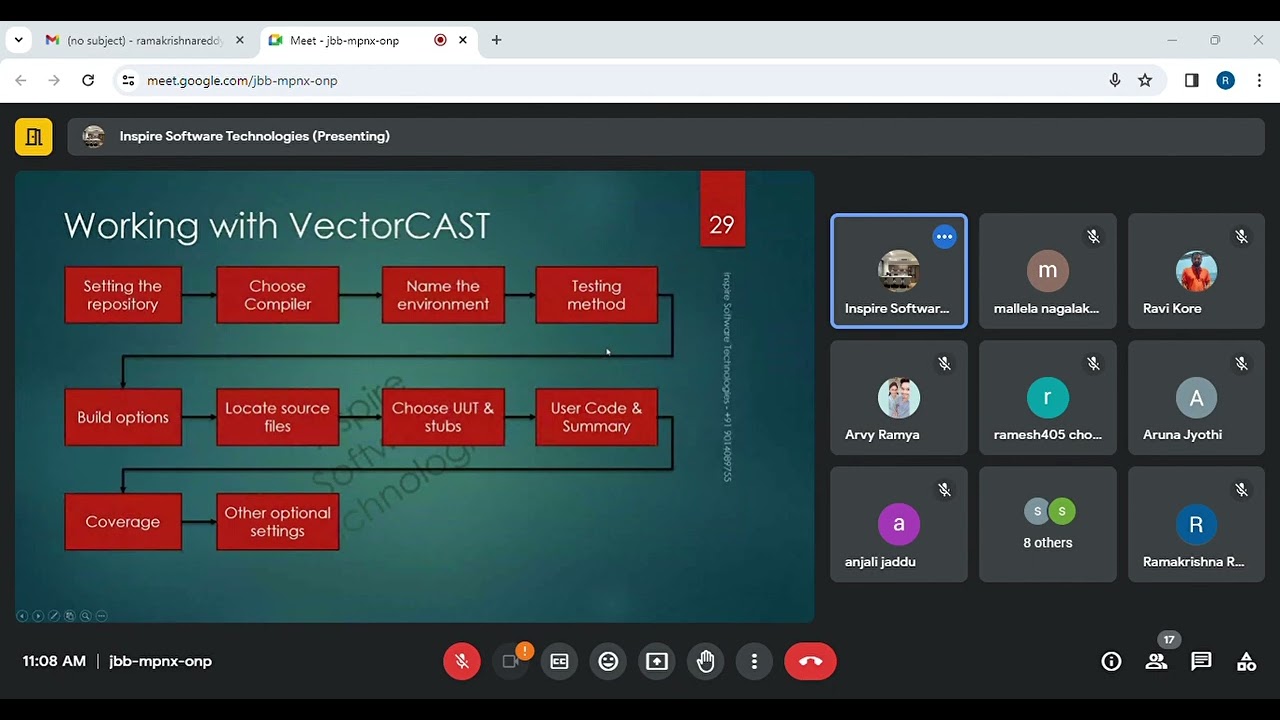
Task: Click muted mic icon on Ramakrishna tile
Action: [1241, 490]
